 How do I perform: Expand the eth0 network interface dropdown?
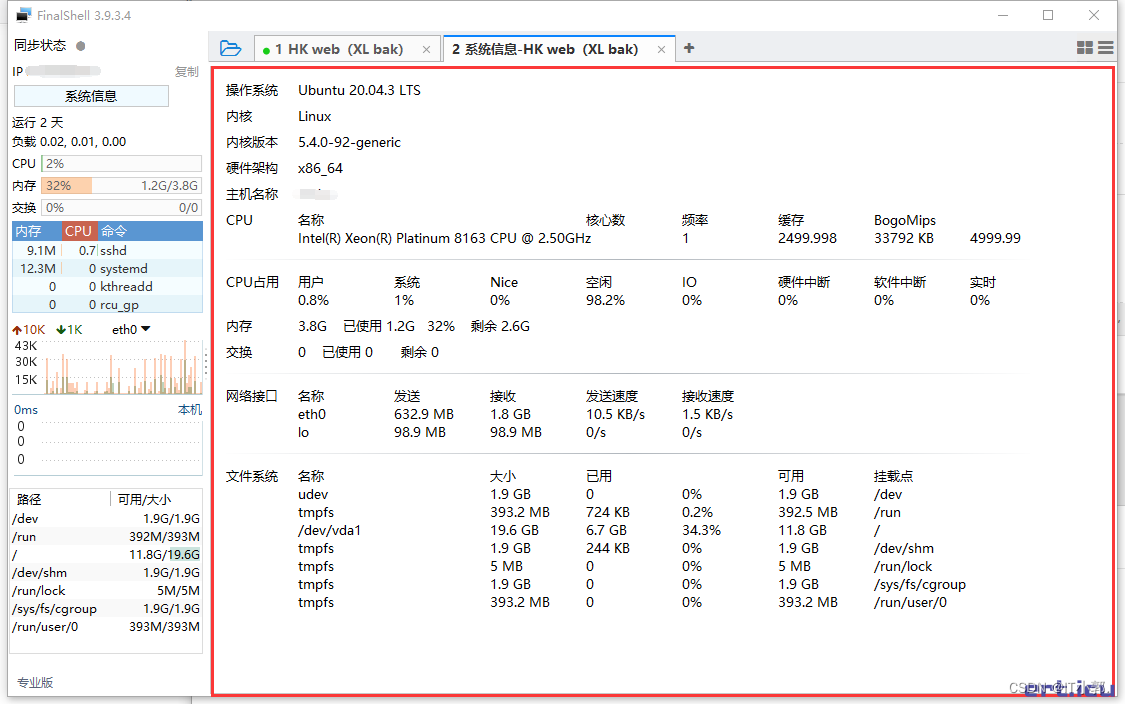click(x=145, y=329)
